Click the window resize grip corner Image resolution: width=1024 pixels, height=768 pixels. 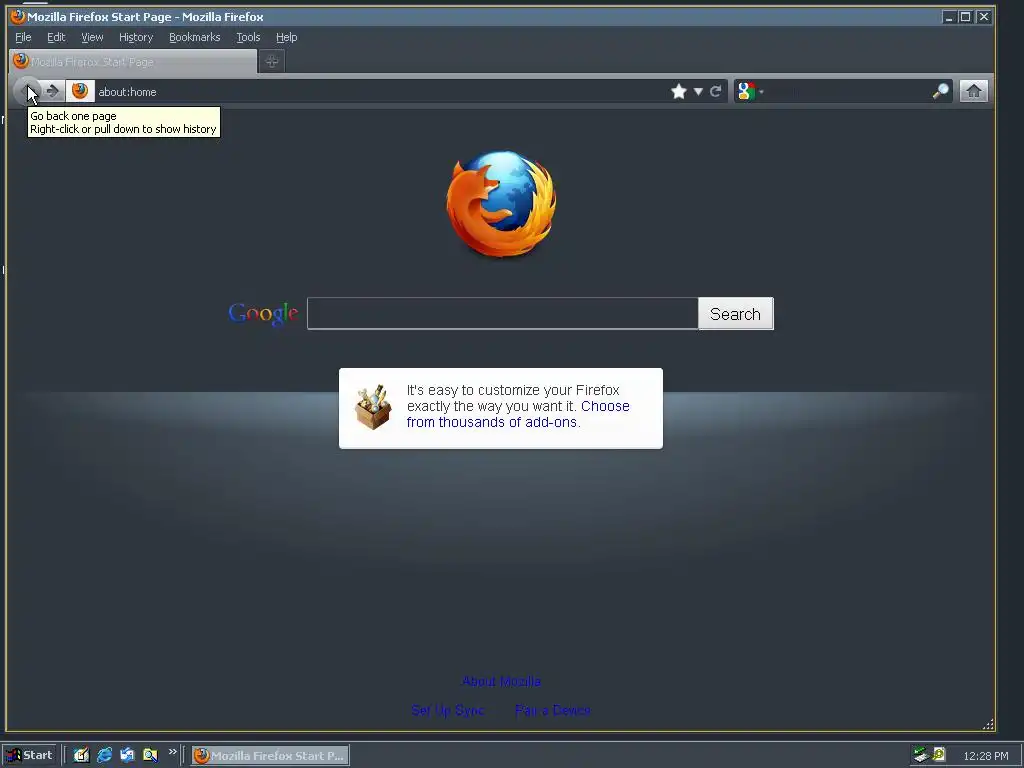click(988, 724)
